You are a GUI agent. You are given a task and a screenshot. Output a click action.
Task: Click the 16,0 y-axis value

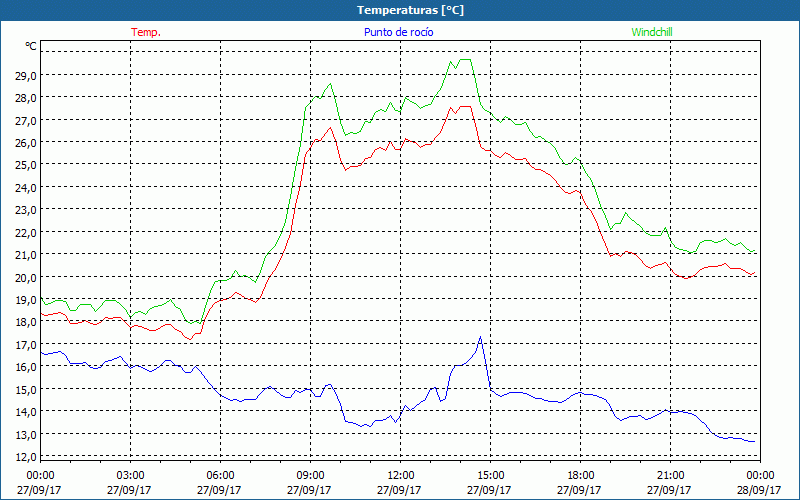coord(27,366)
